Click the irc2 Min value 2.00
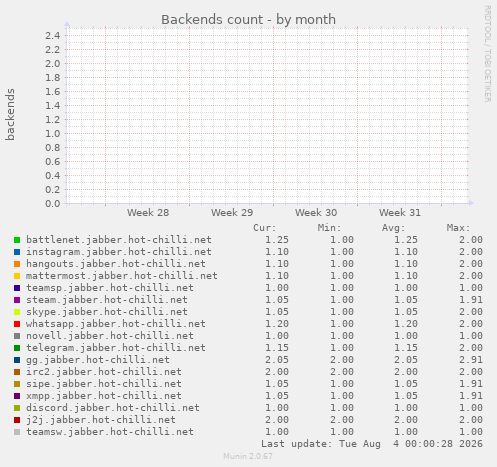Viewport: 497px width, 467px height. [342, 372]
